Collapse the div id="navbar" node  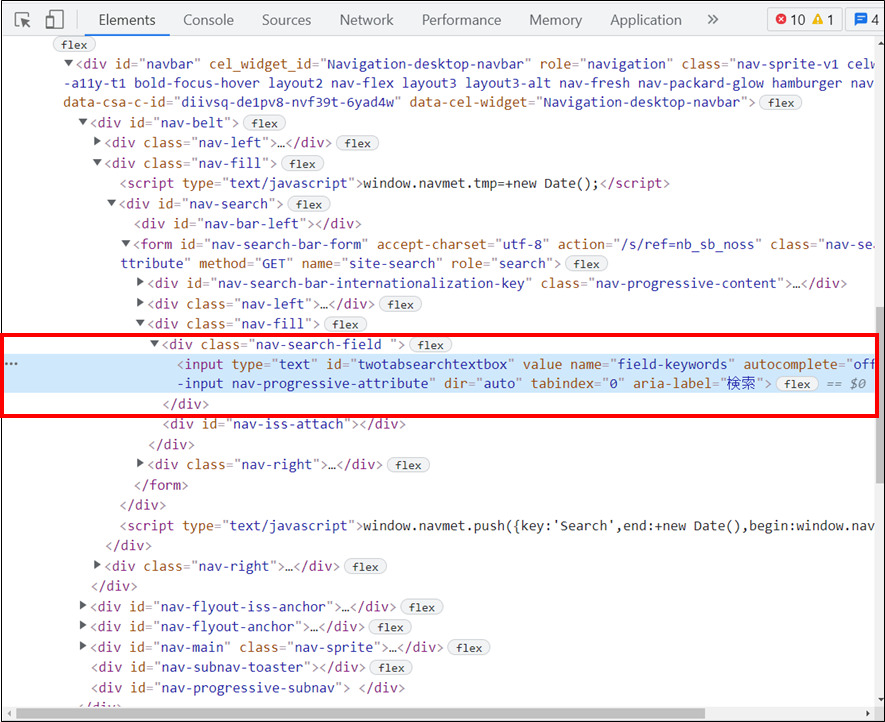tap(69, 63)
